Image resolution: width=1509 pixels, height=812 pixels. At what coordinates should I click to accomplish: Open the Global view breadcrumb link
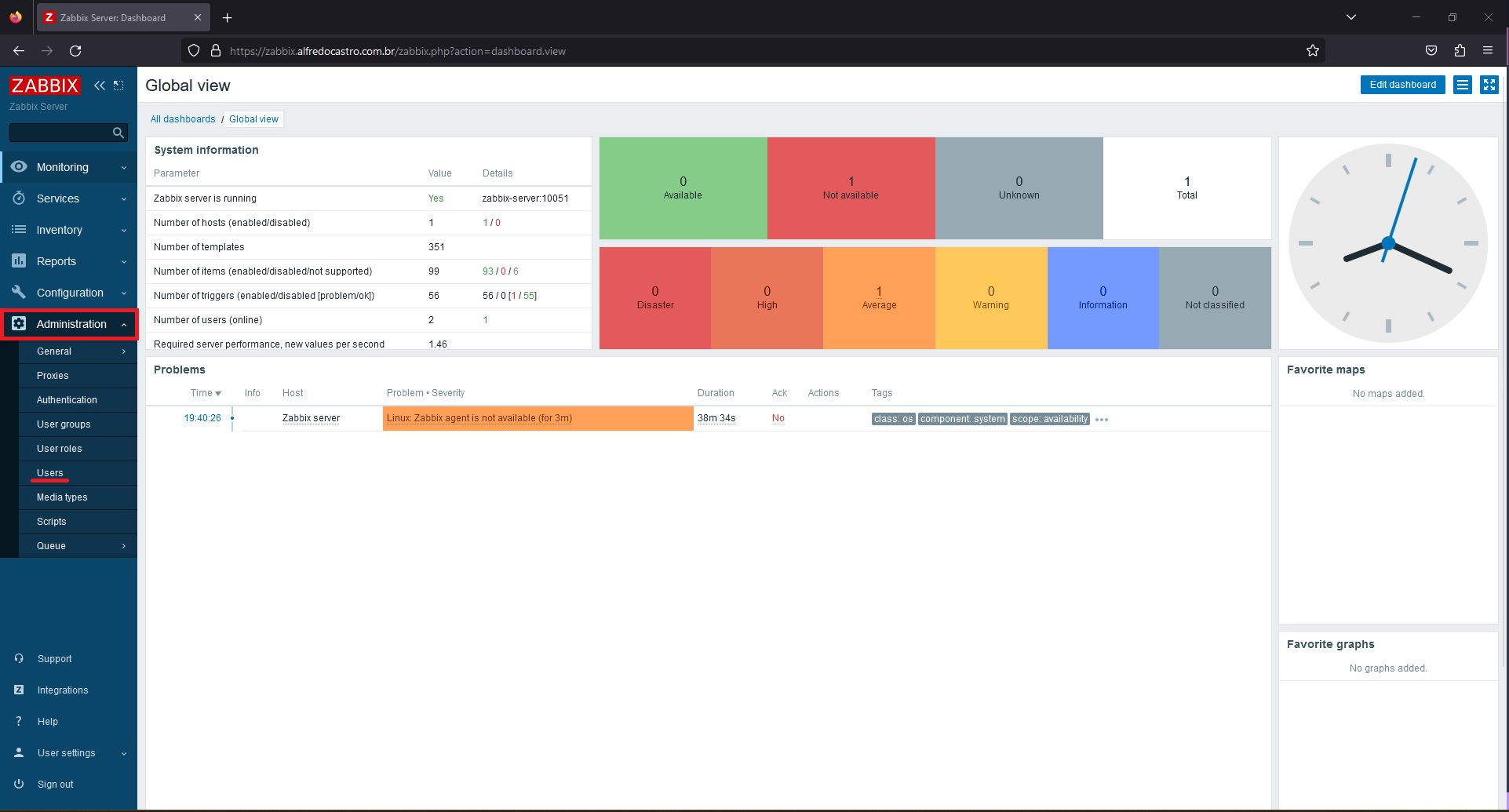(253, 119)
